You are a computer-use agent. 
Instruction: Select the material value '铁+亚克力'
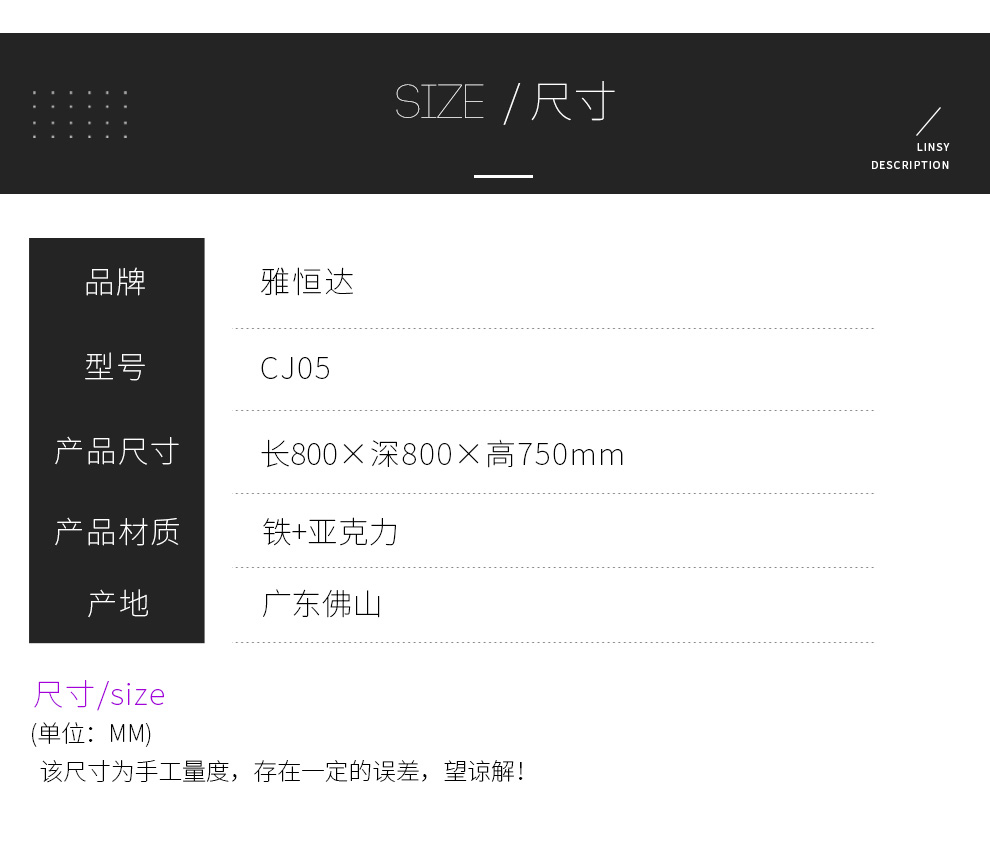(x=330, y=532)
